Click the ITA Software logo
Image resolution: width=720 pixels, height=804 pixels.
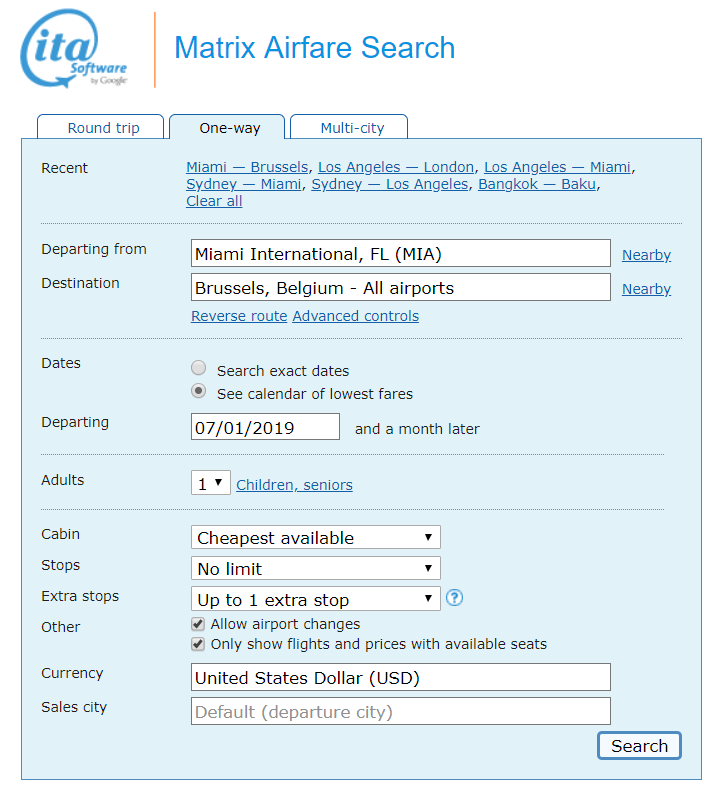[x=74, y=49]
